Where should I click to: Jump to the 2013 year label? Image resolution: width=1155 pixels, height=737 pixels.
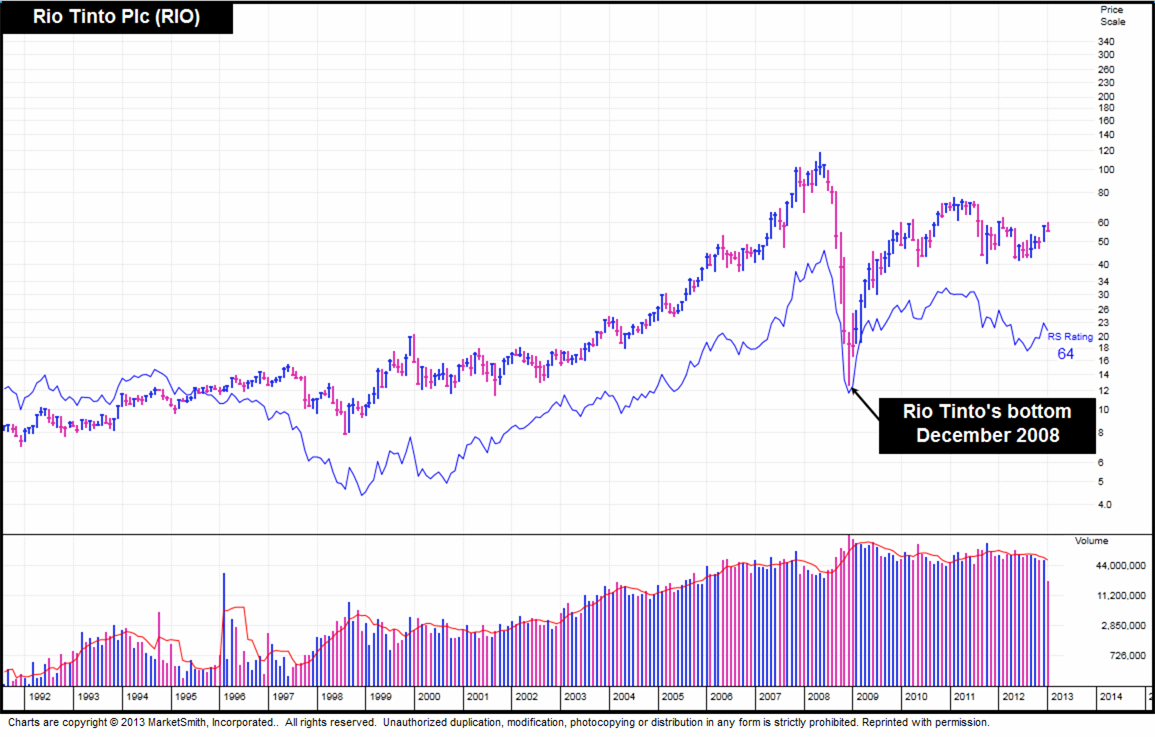coord(1061,696)
